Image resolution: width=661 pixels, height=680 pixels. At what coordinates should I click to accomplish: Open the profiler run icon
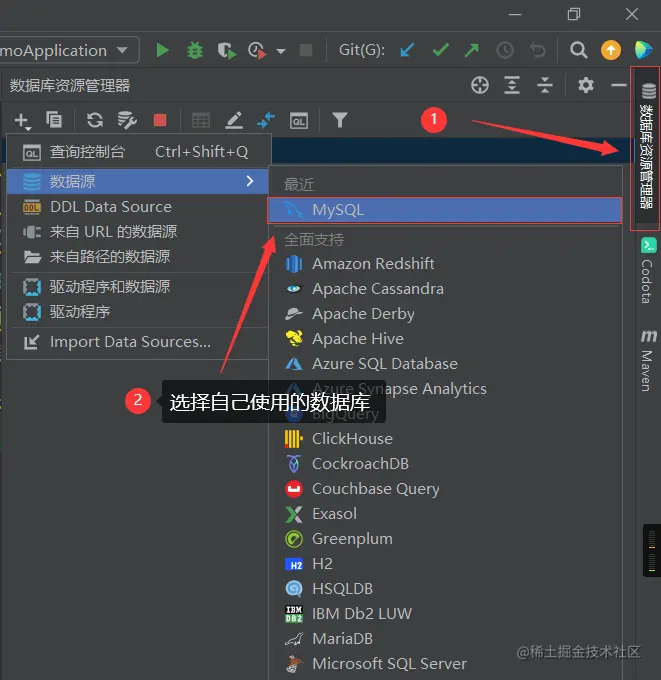click(256, 50)
